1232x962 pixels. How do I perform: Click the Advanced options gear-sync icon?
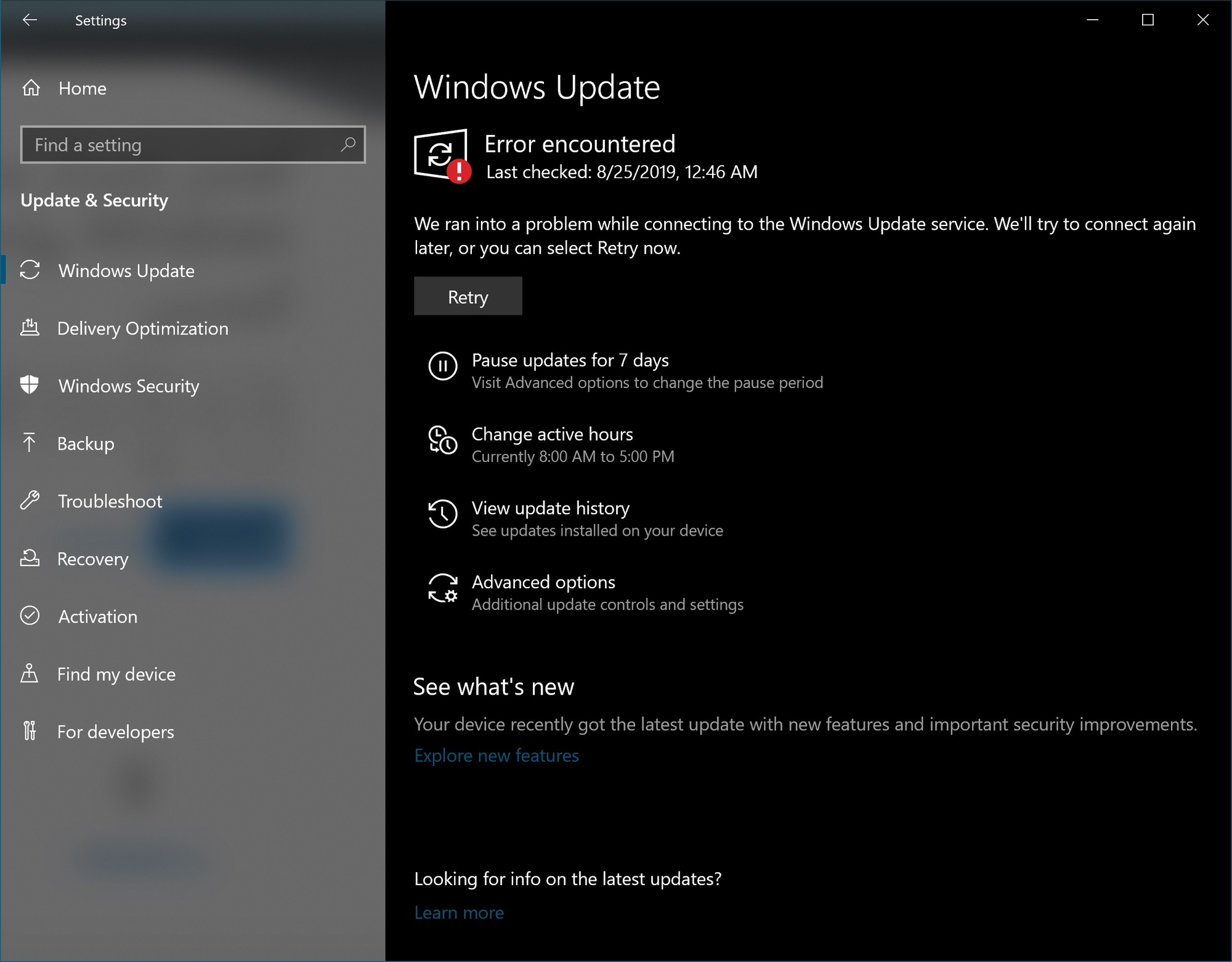[x=443, y=588]
